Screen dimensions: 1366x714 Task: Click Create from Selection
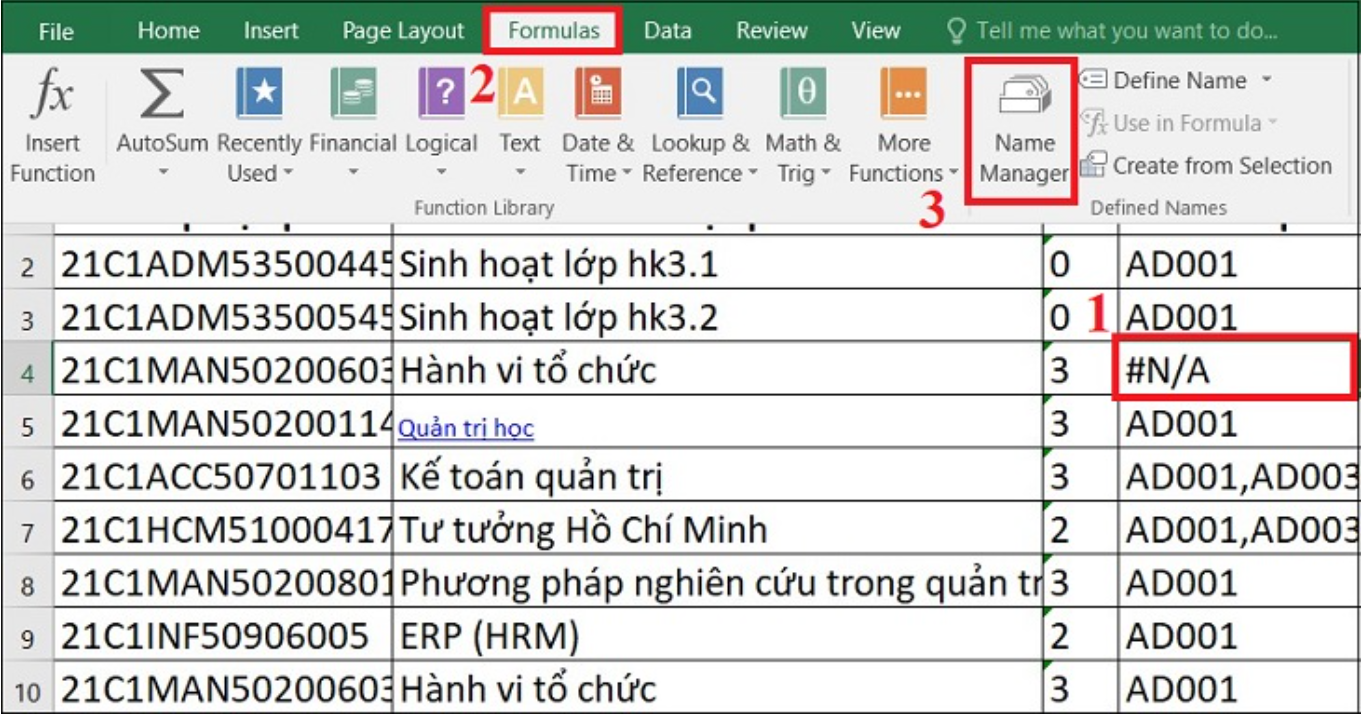click(1206, 165)
